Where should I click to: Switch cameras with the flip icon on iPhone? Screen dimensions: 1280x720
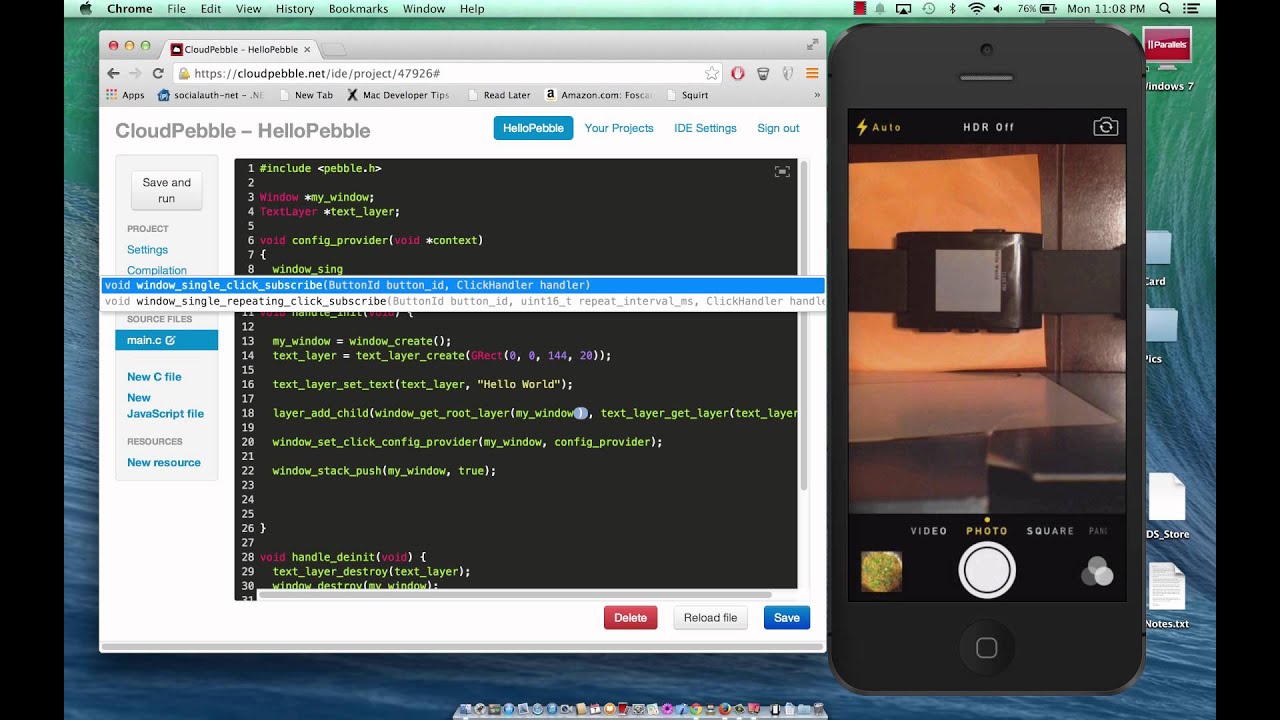1105,126
